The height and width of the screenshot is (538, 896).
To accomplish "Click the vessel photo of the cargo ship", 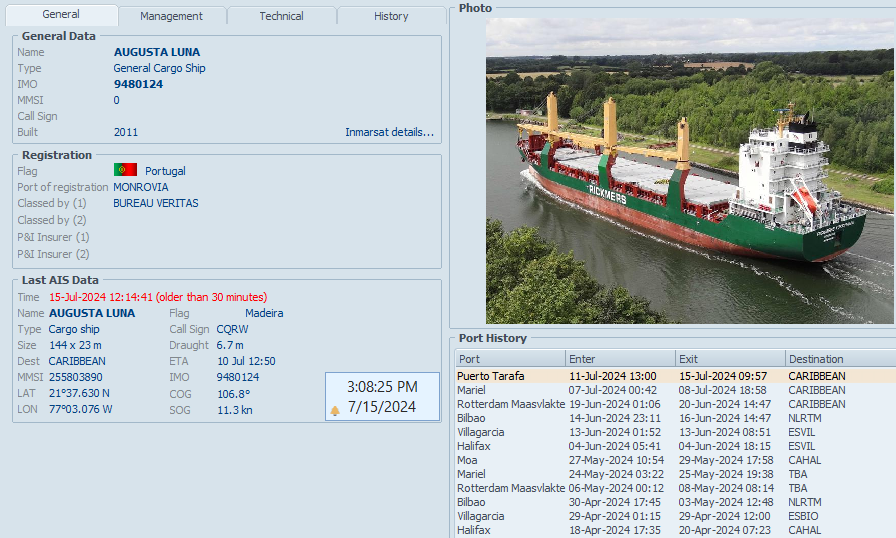I will point(690,171).
